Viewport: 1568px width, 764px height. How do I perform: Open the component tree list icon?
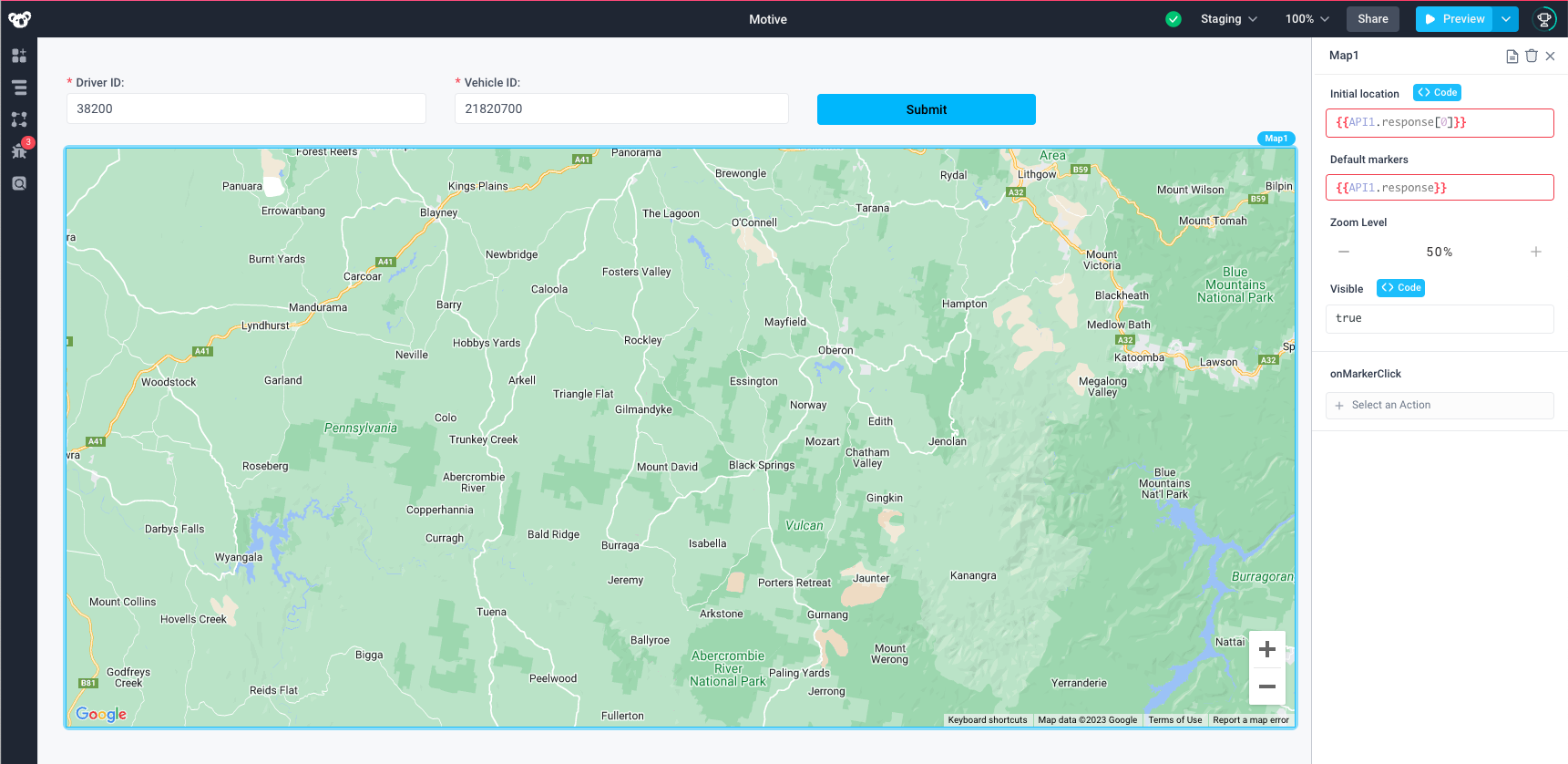coord(19,88)
